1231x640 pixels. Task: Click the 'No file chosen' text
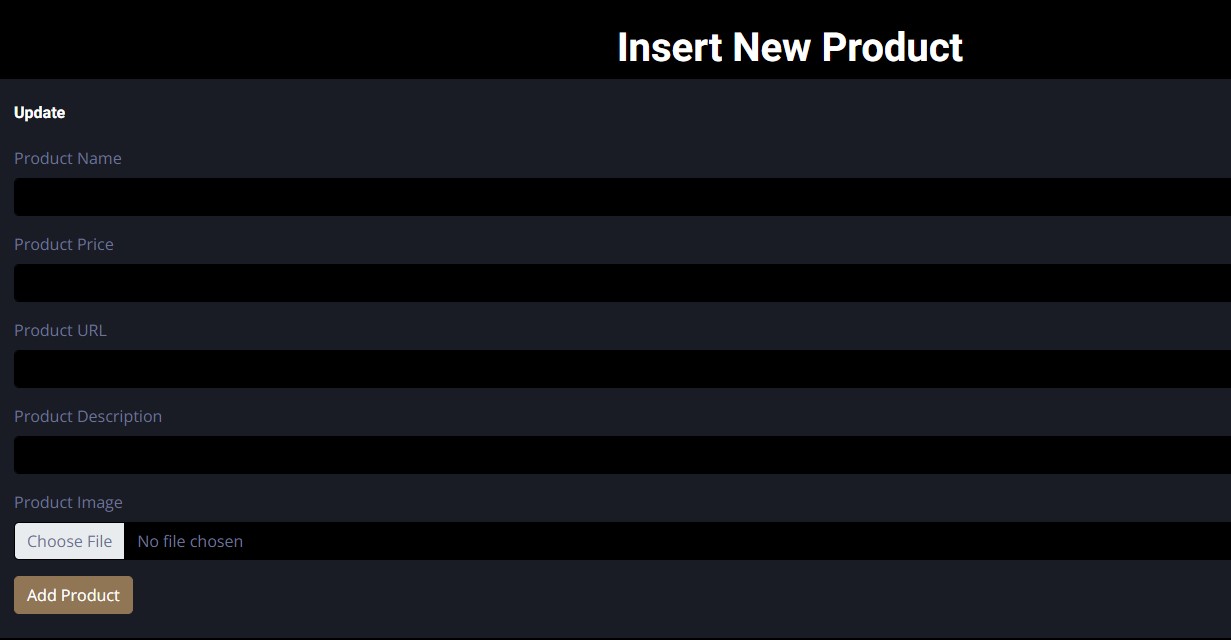tap(190, 541)
